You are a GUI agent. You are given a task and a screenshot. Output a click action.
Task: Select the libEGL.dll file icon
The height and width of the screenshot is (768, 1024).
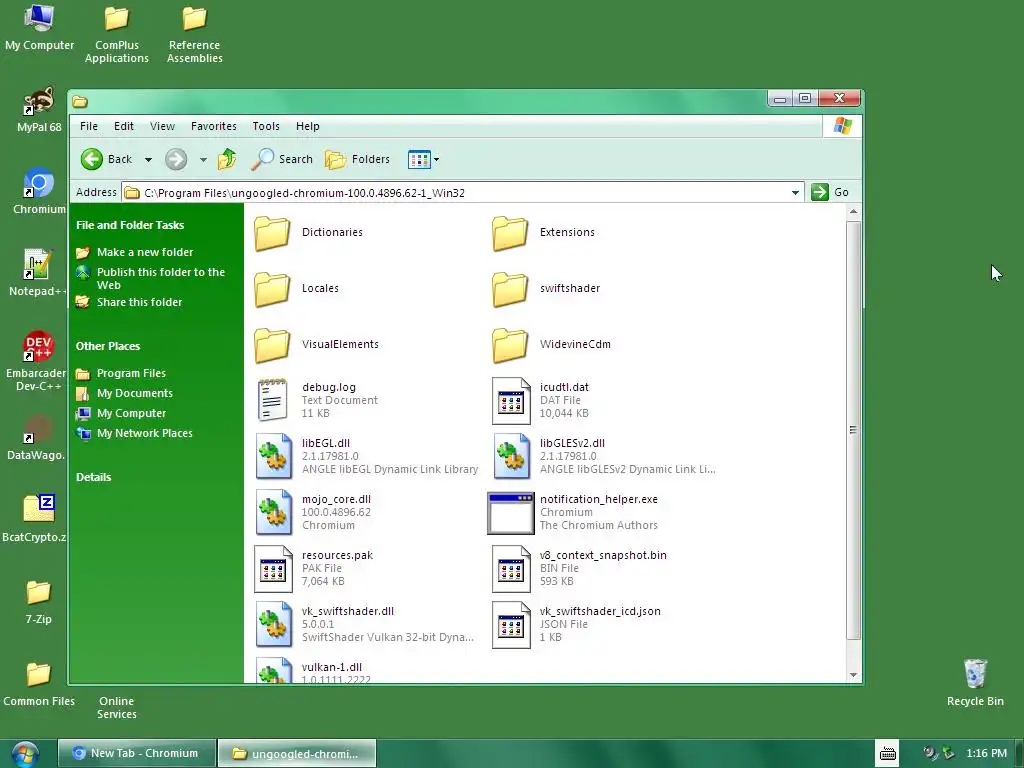(x=274, y=456)
